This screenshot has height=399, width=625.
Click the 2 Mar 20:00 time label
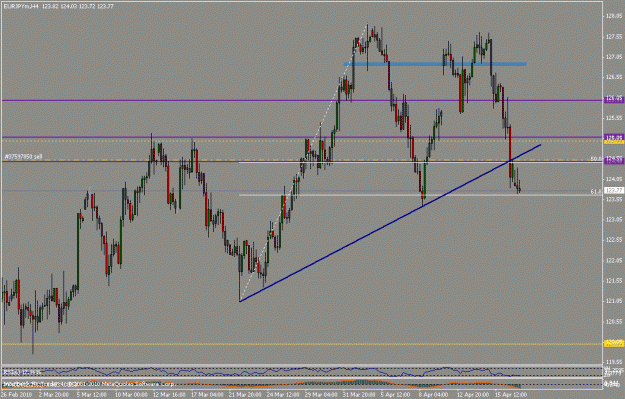click(x=53, y=395)
